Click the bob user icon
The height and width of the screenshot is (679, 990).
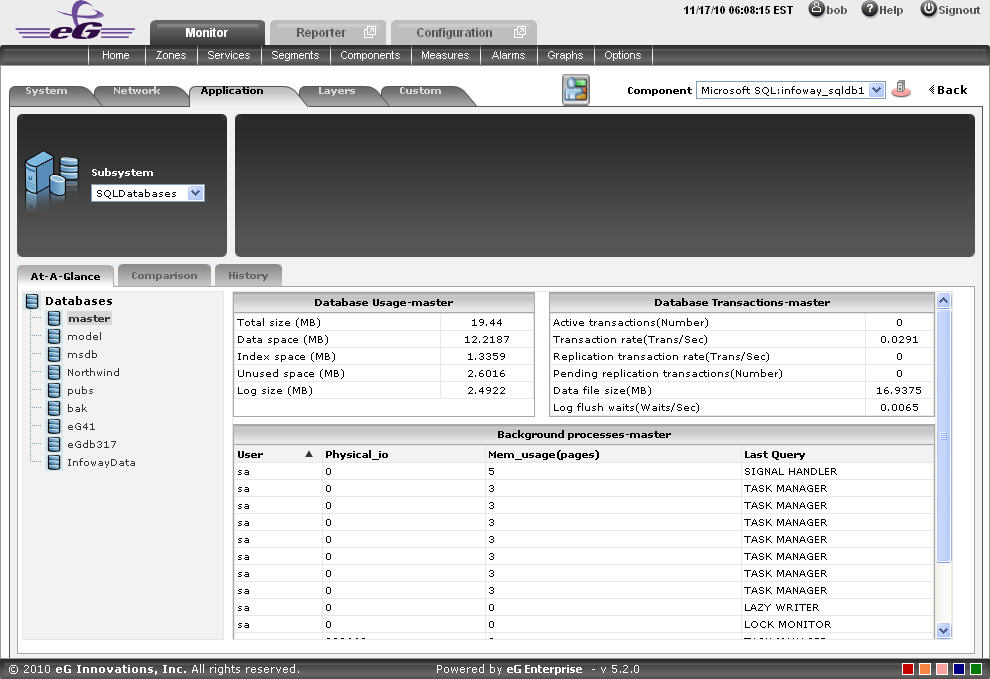[816, 9]
